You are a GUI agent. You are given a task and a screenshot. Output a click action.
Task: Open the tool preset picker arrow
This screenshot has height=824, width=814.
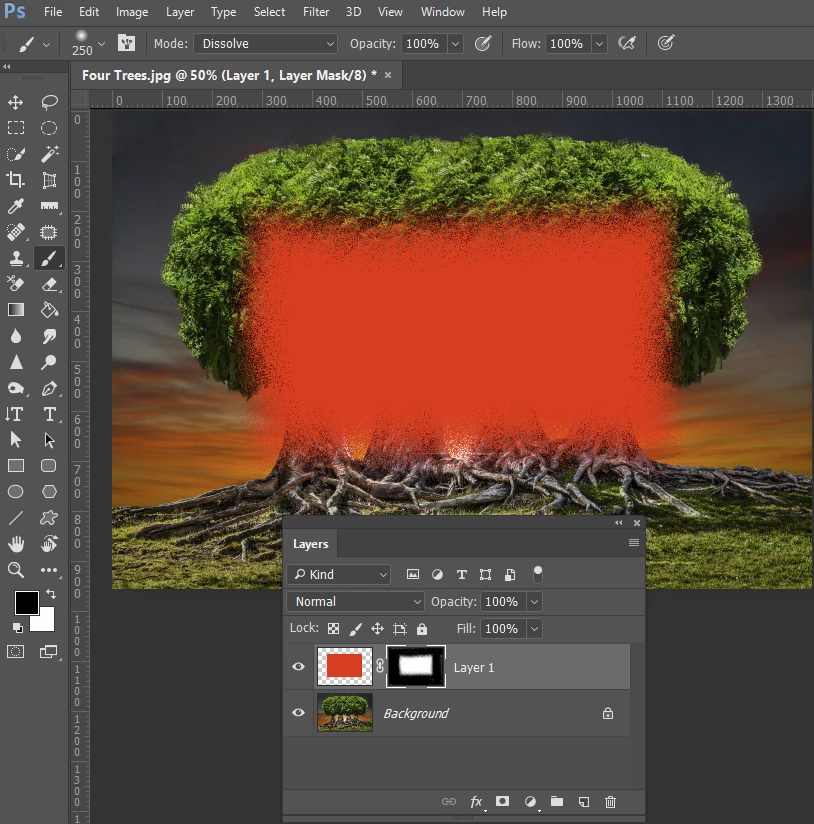[x=46, y=44]
